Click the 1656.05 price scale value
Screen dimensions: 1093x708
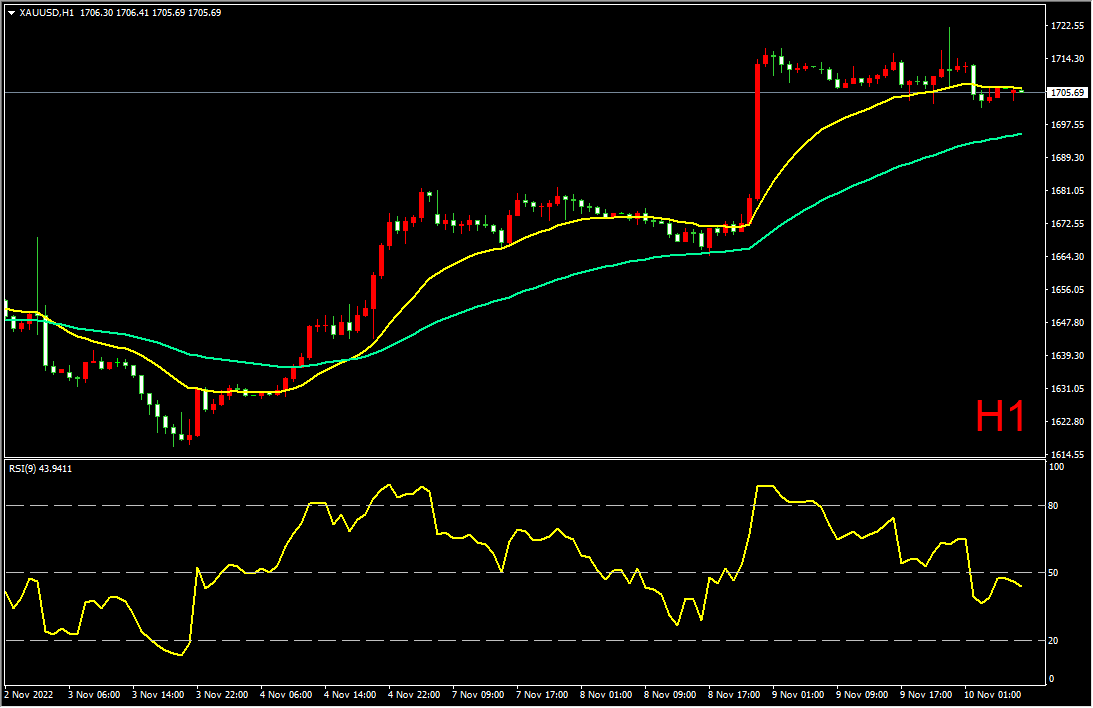point(1067,289)
